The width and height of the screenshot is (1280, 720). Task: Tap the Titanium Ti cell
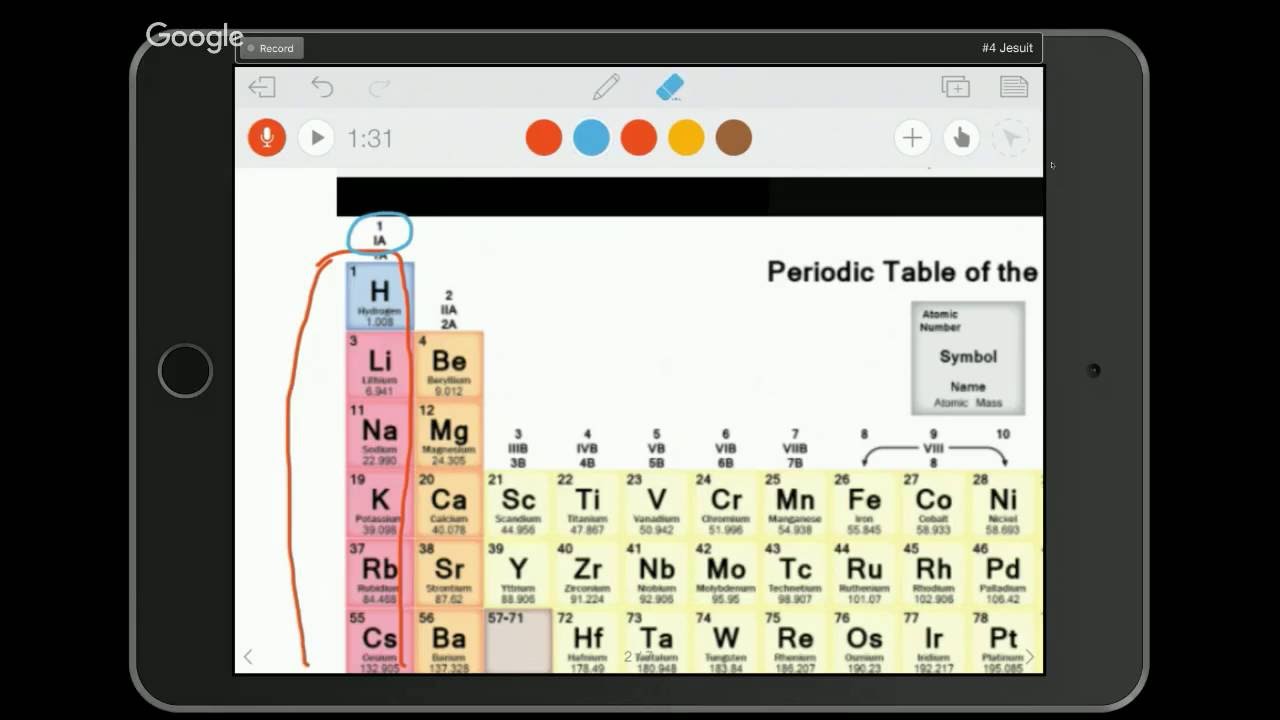point(587,505)
